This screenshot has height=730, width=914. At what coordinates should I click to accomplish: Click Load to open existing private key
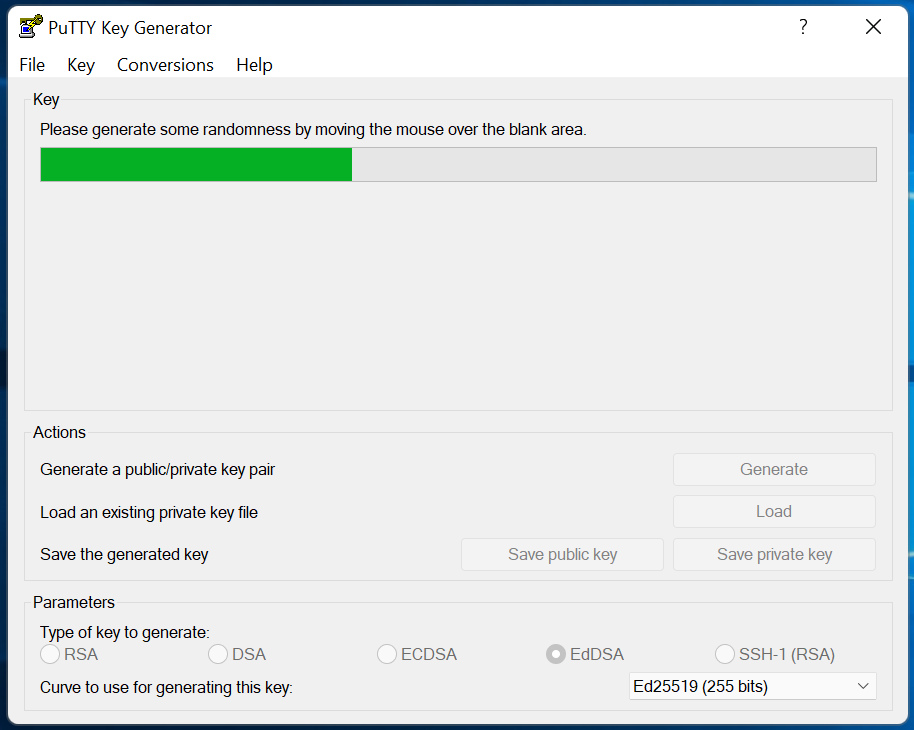click(x=773, y=512)
